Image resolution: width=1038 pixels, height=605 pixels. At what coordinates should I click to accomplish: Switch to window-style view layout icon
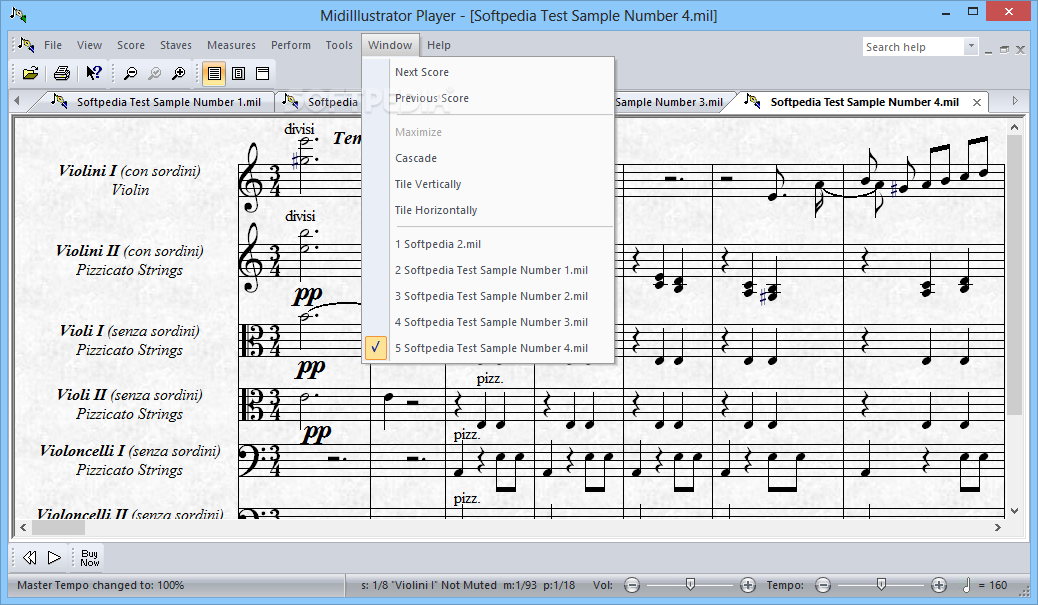coord(263,73)
